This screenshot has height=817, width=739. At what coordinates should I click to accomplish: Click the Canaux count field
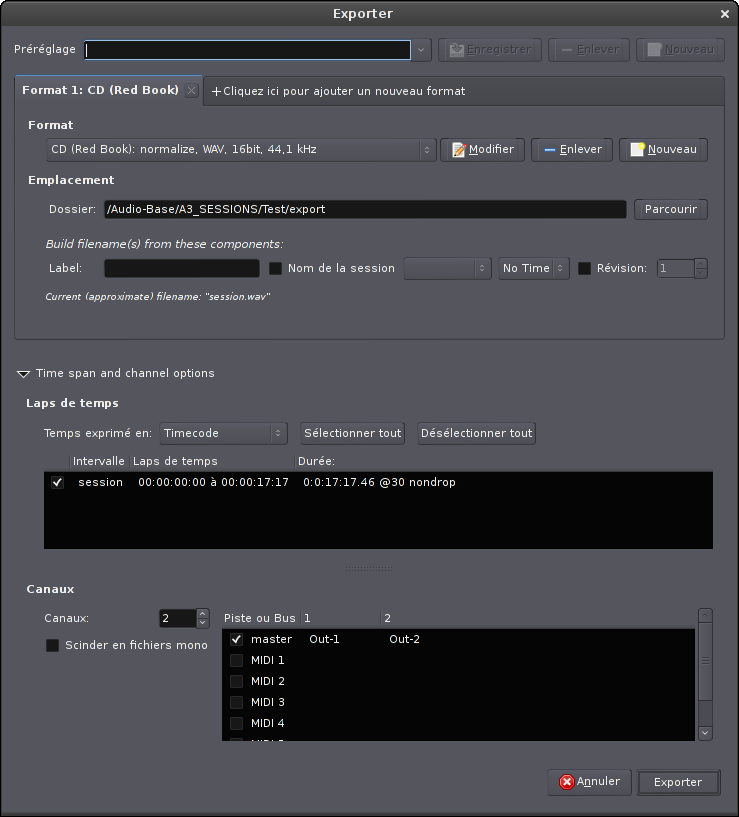pyautogui.click(x=178, y=618)
